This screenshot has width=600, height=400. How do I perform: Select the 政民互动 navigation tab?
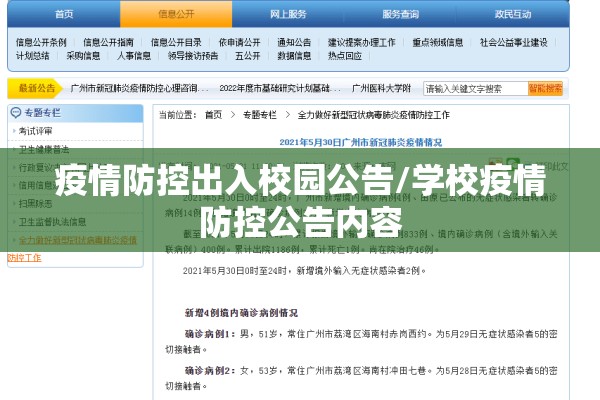coord(513,14)
